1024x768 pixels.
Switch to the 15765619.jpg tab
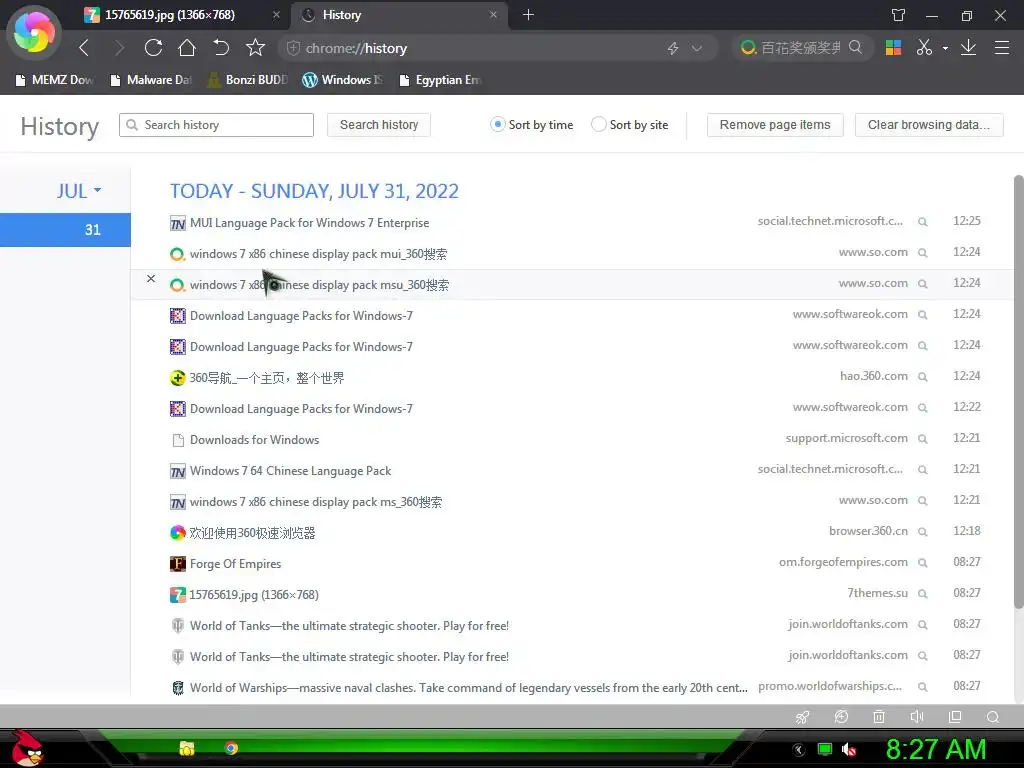184,15
